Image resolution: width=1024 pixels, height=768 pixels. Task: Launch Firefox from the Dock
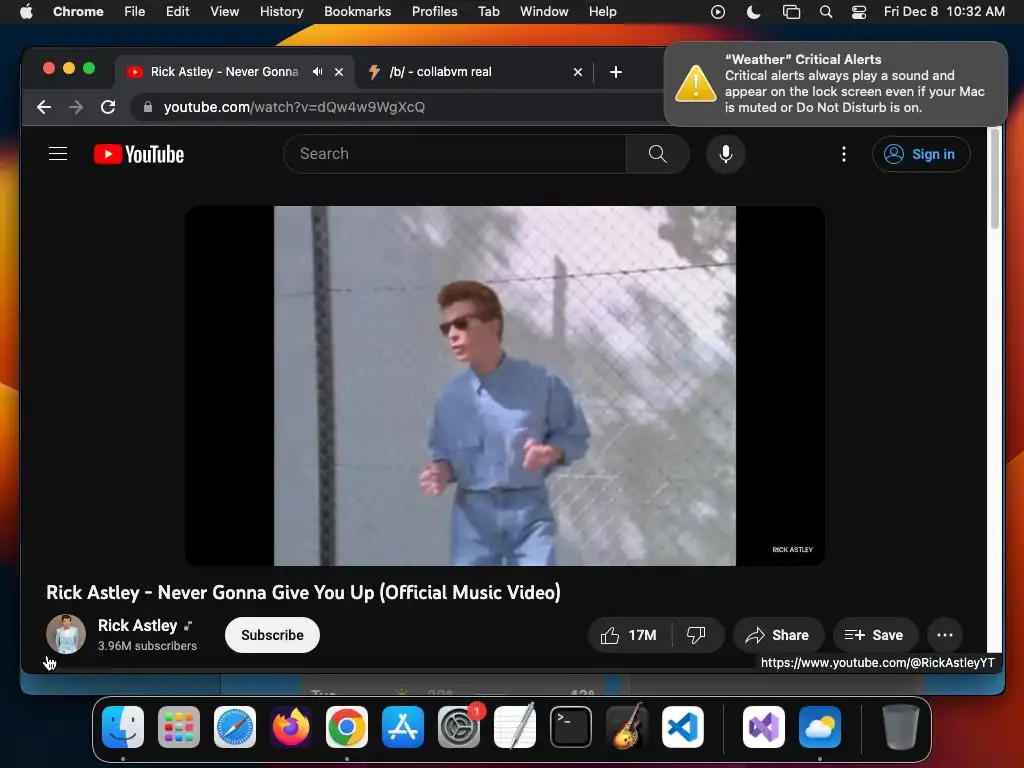click(x=291, y=727)
